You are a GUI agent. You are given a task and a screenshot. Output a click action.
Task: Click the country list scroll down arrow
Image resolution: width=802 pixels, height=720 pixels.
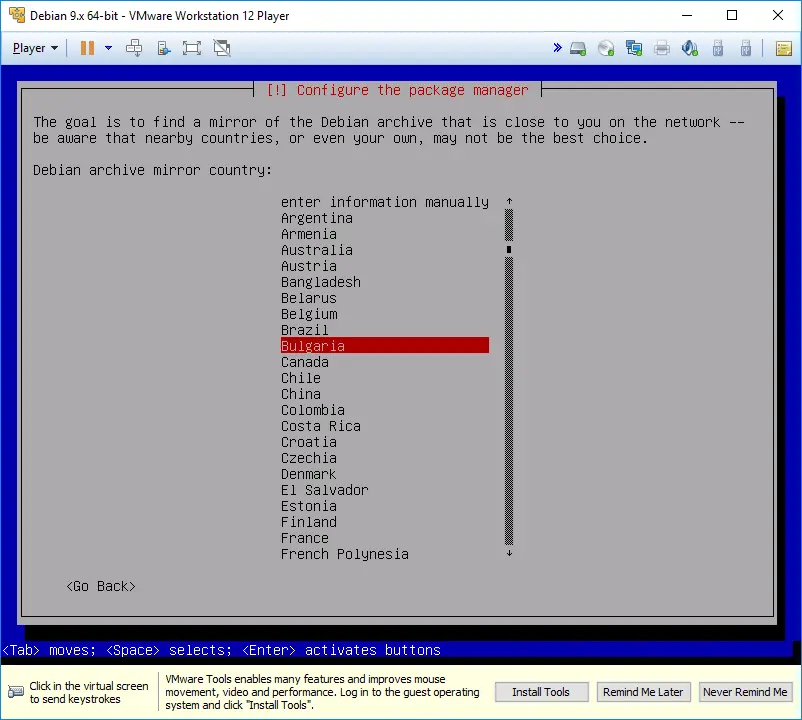(x=509, y=553)
